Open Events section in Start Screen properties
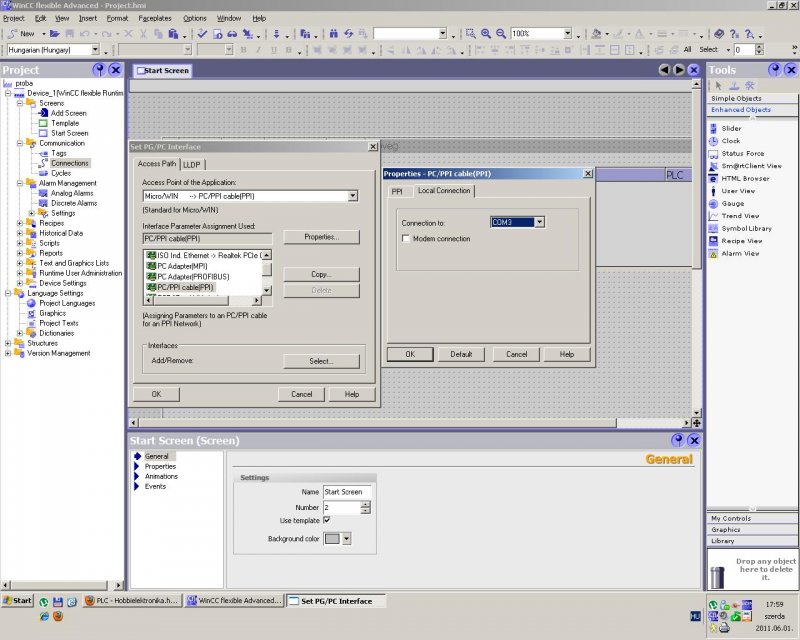 tap(155, 486)
